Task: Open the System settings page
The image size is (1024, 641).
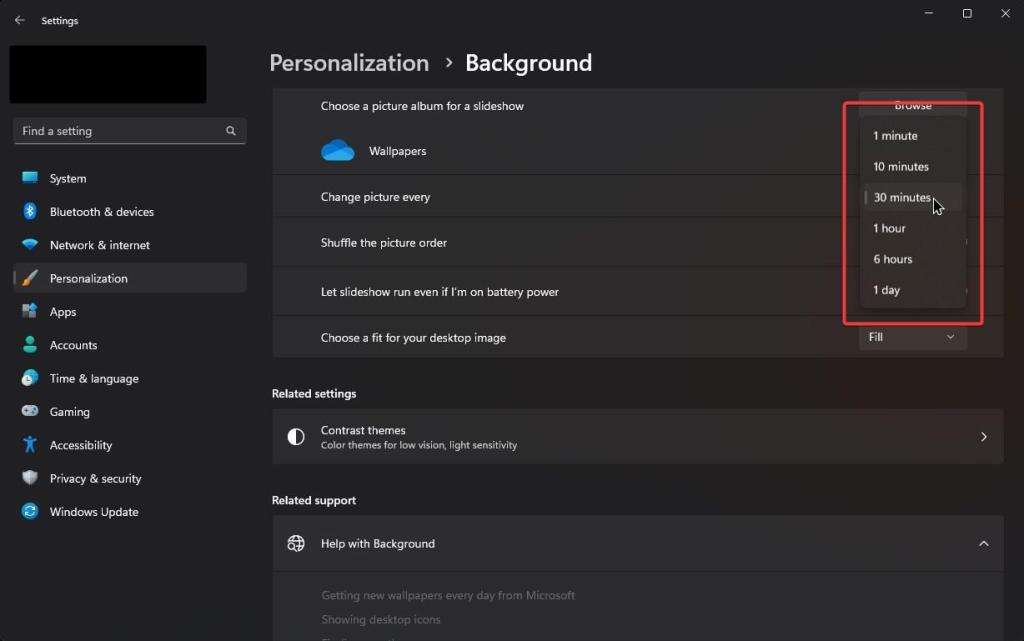Action: [x=129, y=178]
